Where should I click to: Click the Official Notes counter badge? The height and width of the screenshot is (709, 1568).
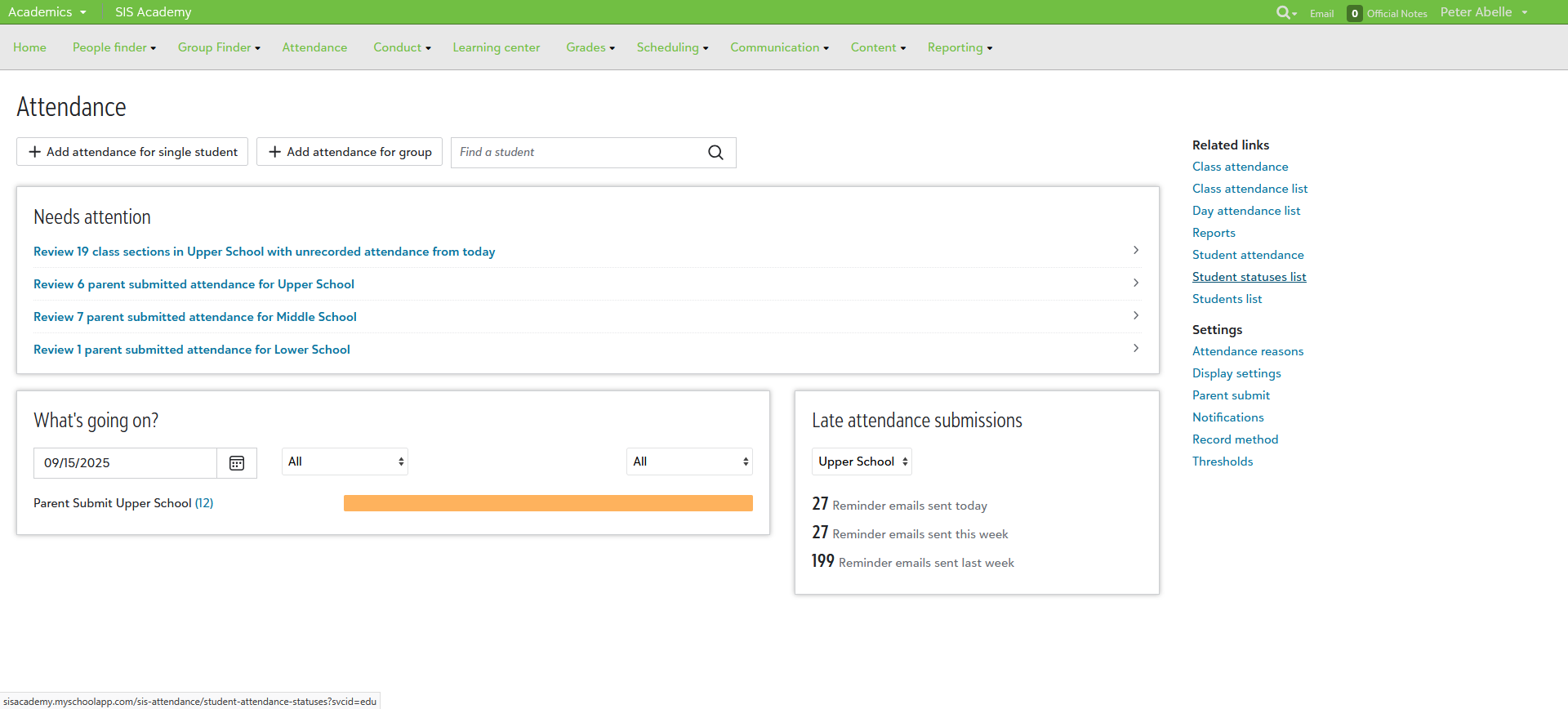point(1354,13)
